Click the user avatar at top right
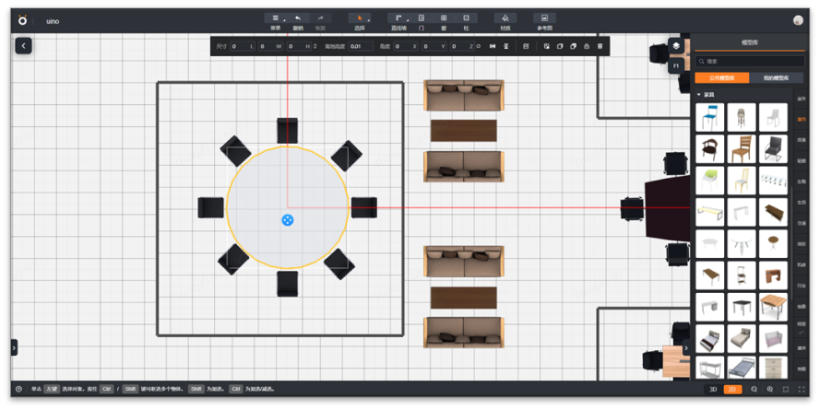Screen dimensions: 820x410 [798, 20]
